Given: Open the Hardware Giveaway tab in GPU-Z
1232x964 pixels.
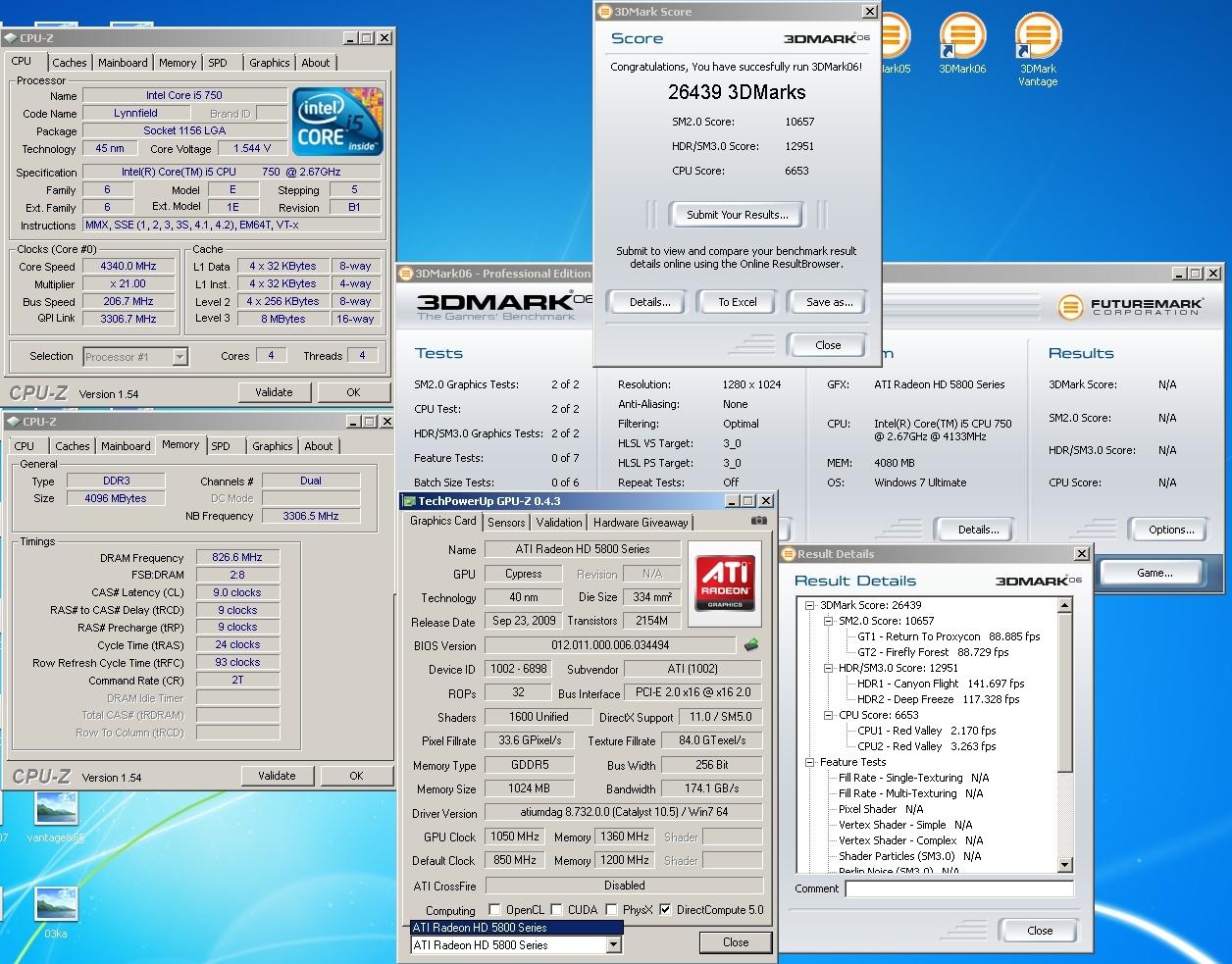Looking at the screenshot, I should pyautogui.click(x=641, y=523).
